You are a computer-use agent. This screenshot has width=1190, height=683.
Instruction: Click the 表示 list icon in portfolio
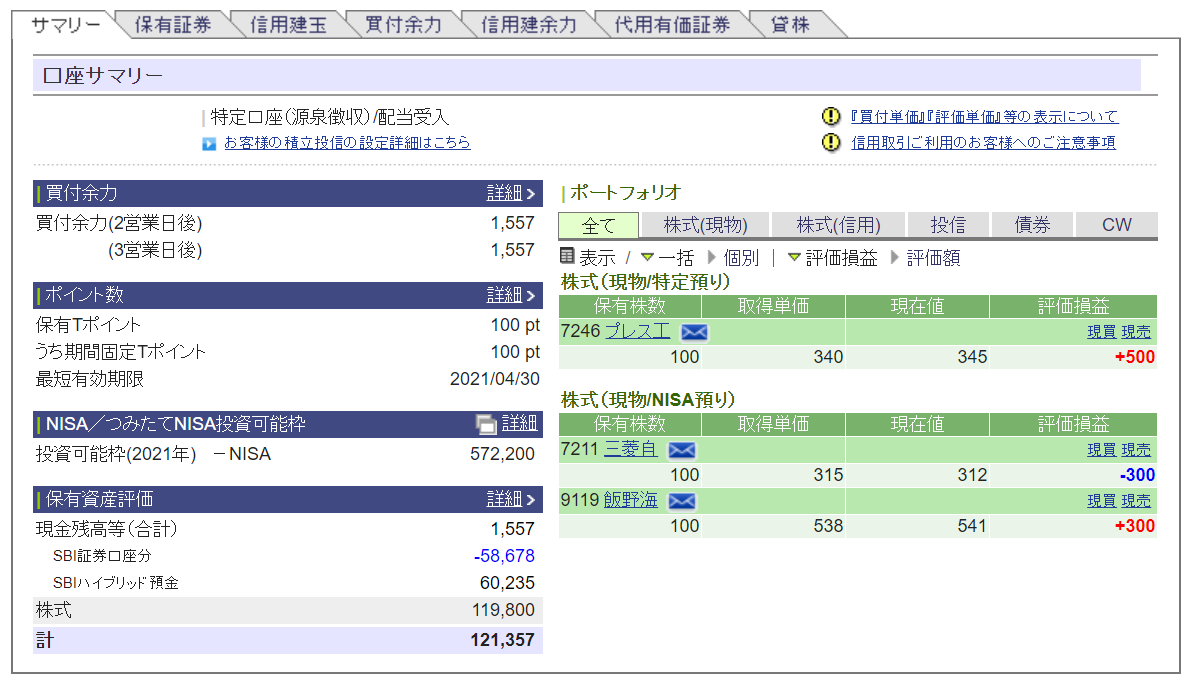click(x=567, y=256)
